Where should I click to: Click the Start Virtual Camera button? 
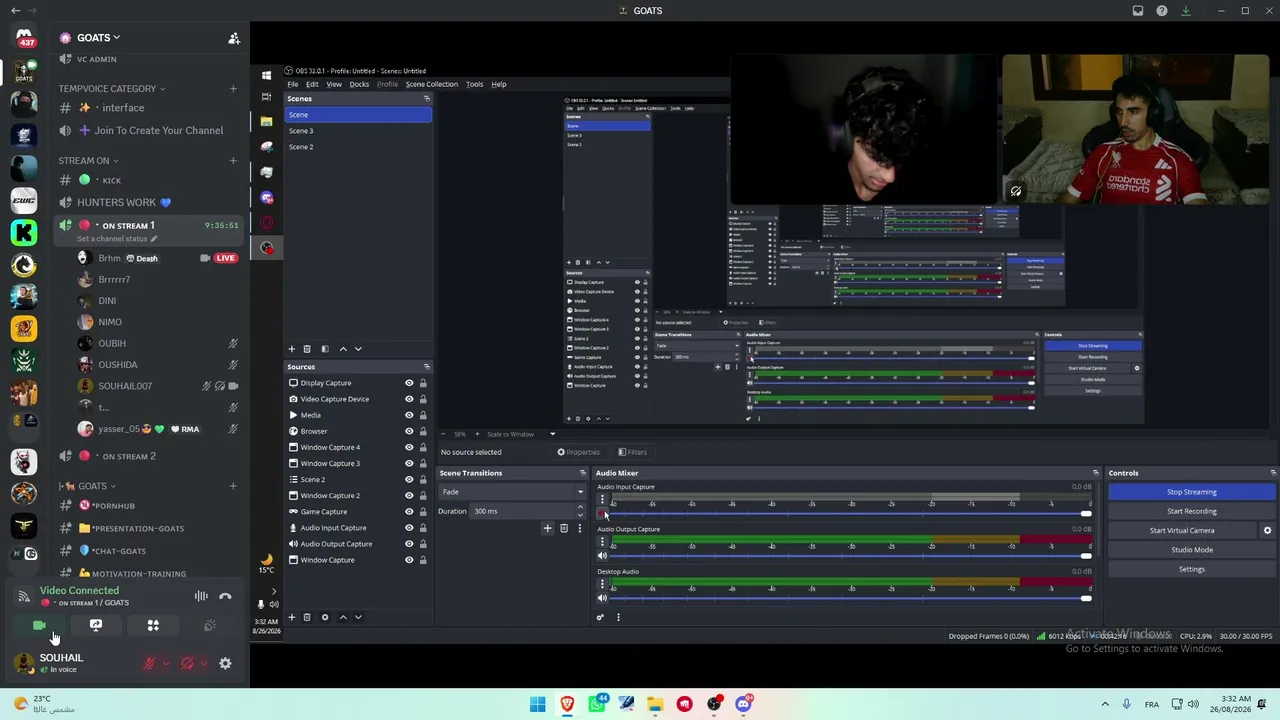1182,530
